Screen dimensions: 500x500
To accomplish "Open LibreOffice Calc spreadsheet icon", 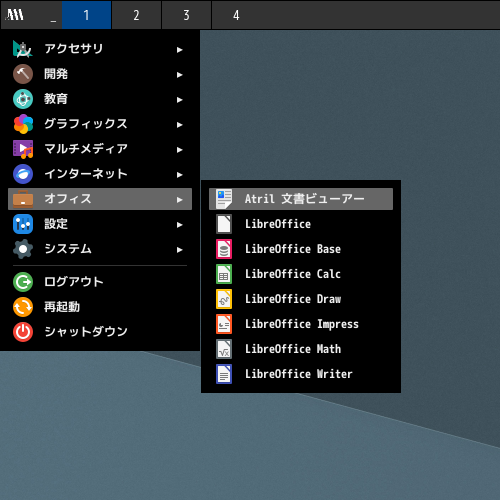I will point(224,274).
